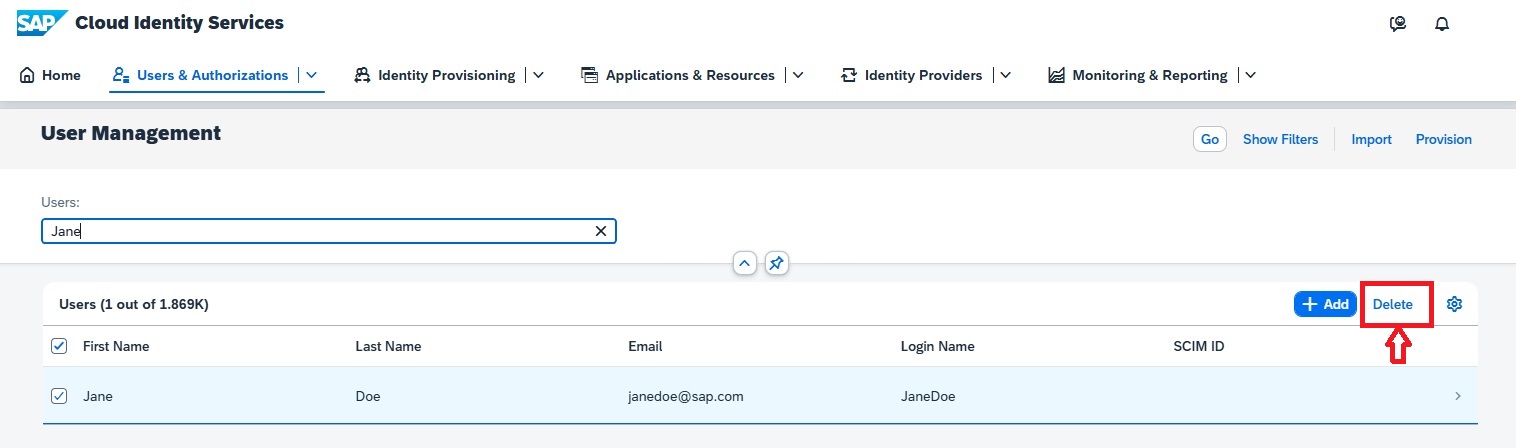Image resolution: width=1516 pixels, height=448 pixels.
Task: Click the first name Jane cell
Action: pyautogui.click(x=98, y=396)
